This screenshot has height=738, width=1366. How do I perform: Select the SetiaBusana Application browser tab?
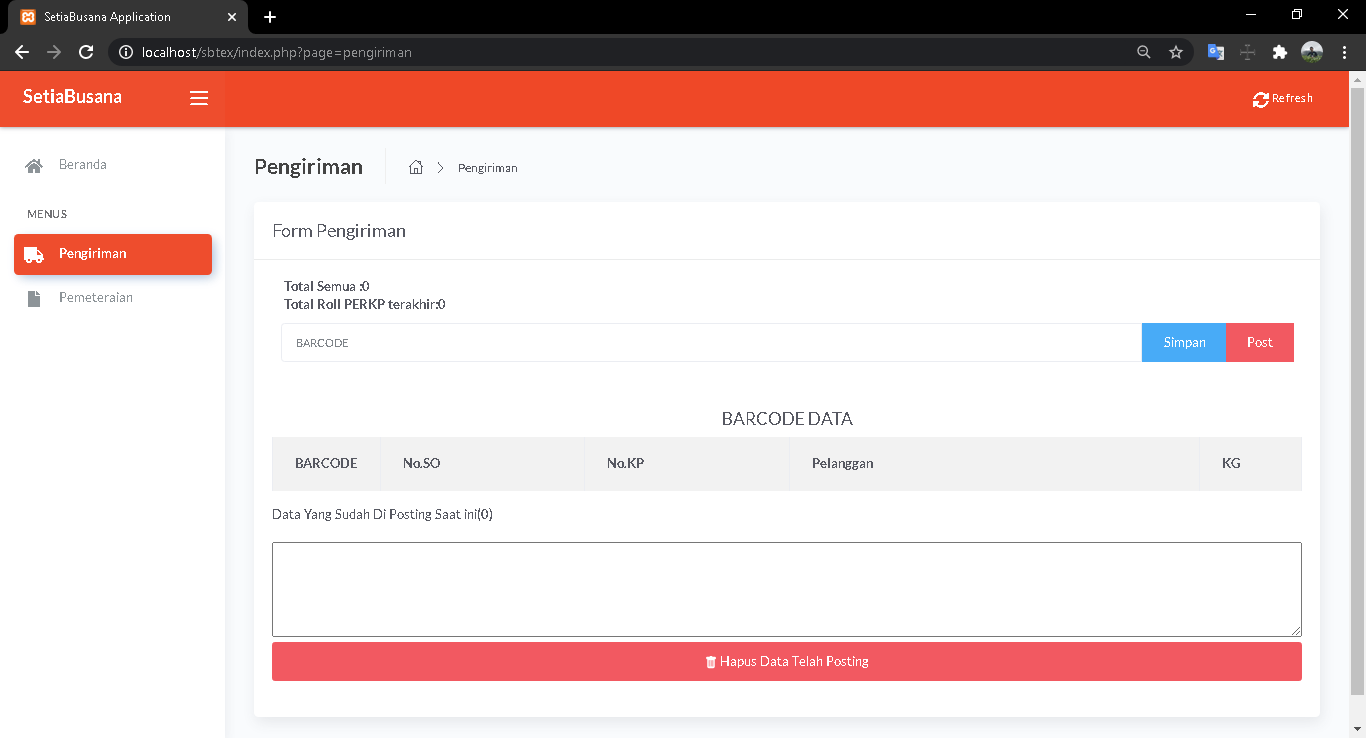(120, 17)
